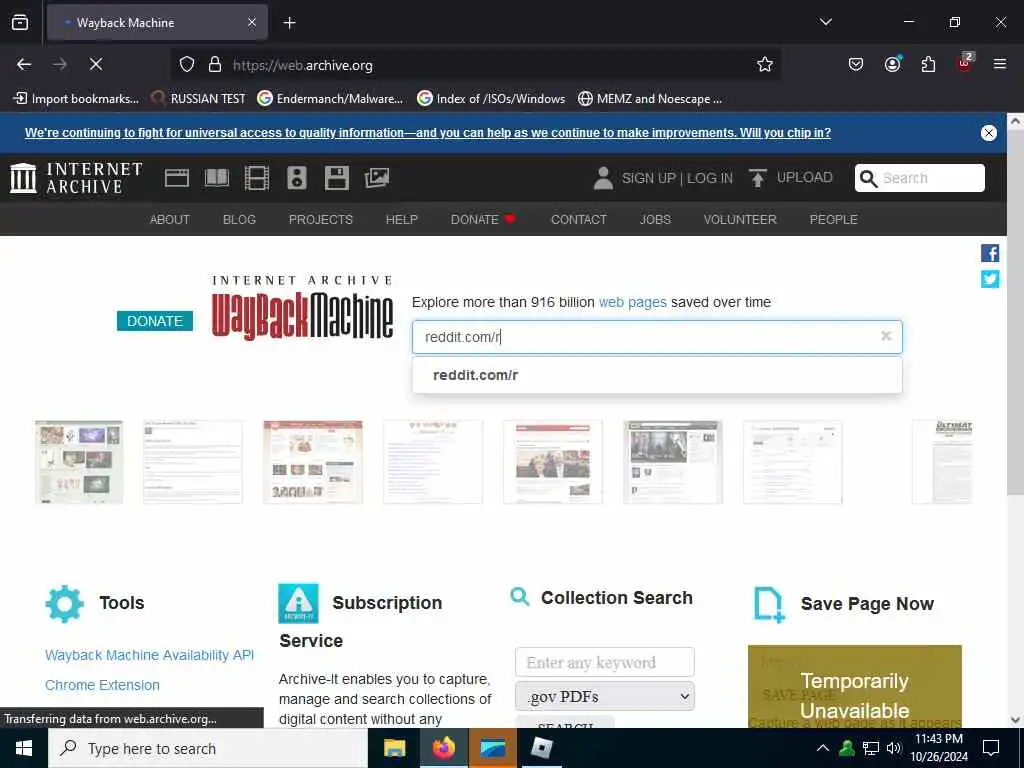Open the video film strip icon
This screenshot has width=1024, height=768.
tap(257, 178)
